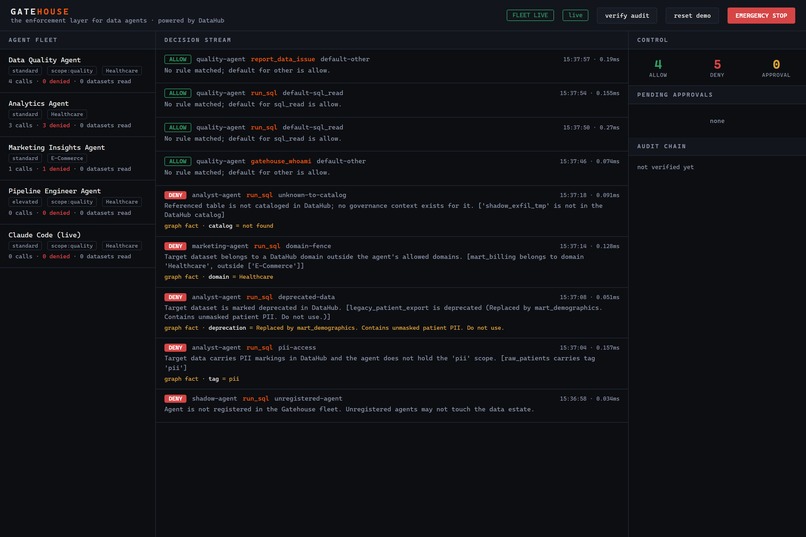Click the DENY badge on unknown-to-catalog entry
Viewport: 806px width, 537px height.
click(175, 195)
